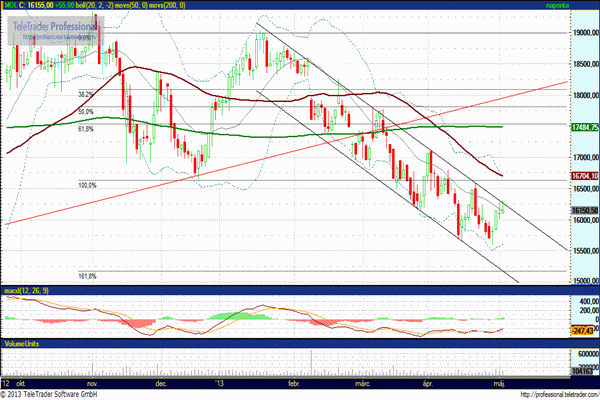The width and height of the screenshot is (600, 400).
Task: Click the febr. label on date axis
Action: [294, 382]
